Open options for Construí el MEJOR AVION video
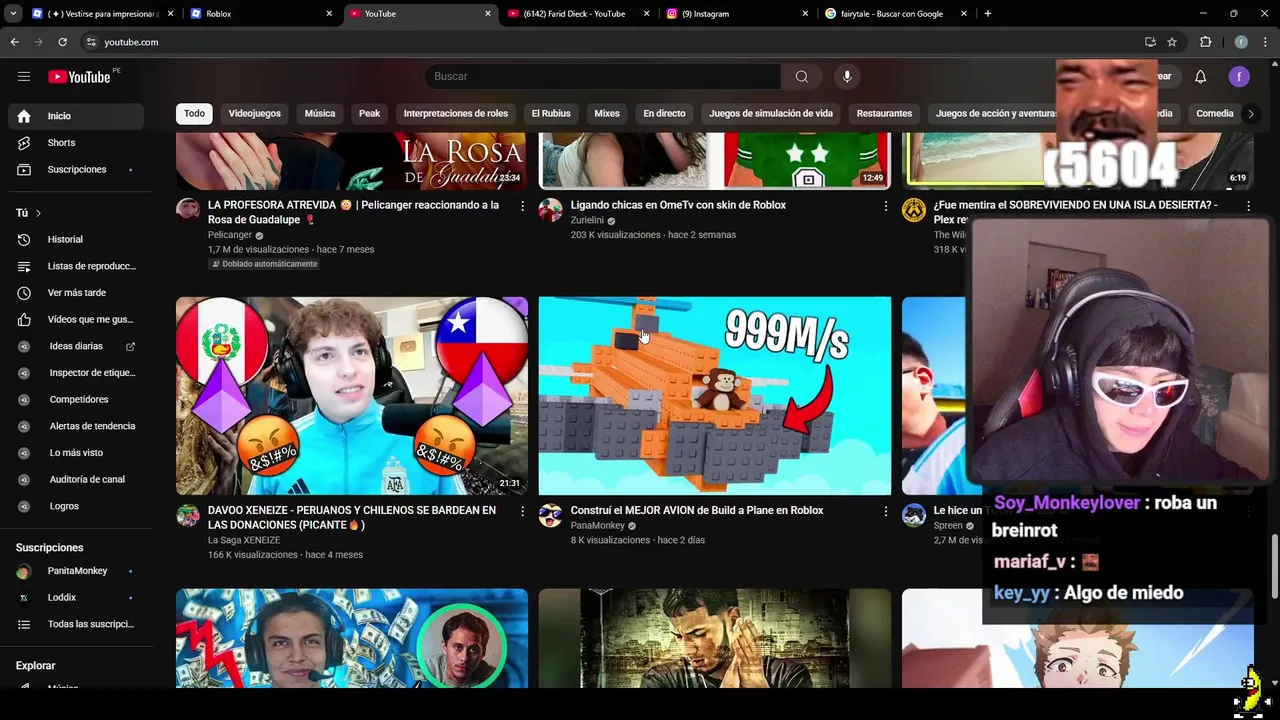 tap(885, 511)
